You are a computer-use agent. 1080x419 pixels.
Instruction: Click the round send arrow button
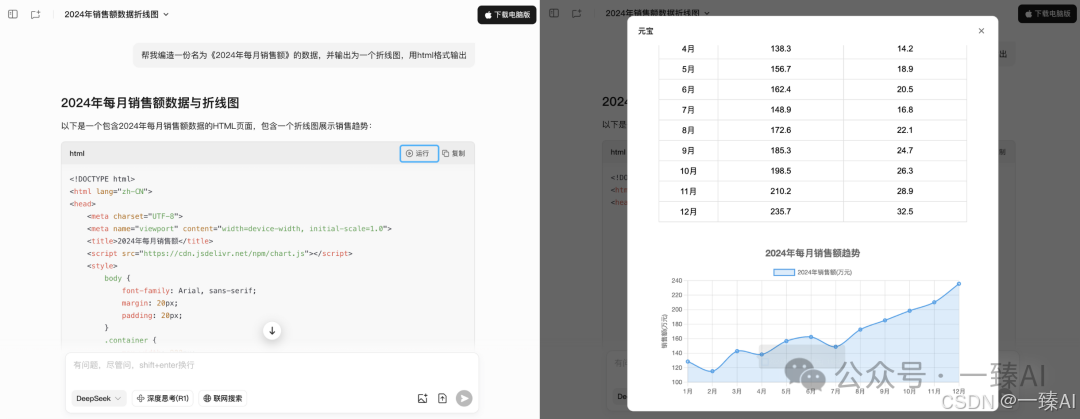(464, 398)
